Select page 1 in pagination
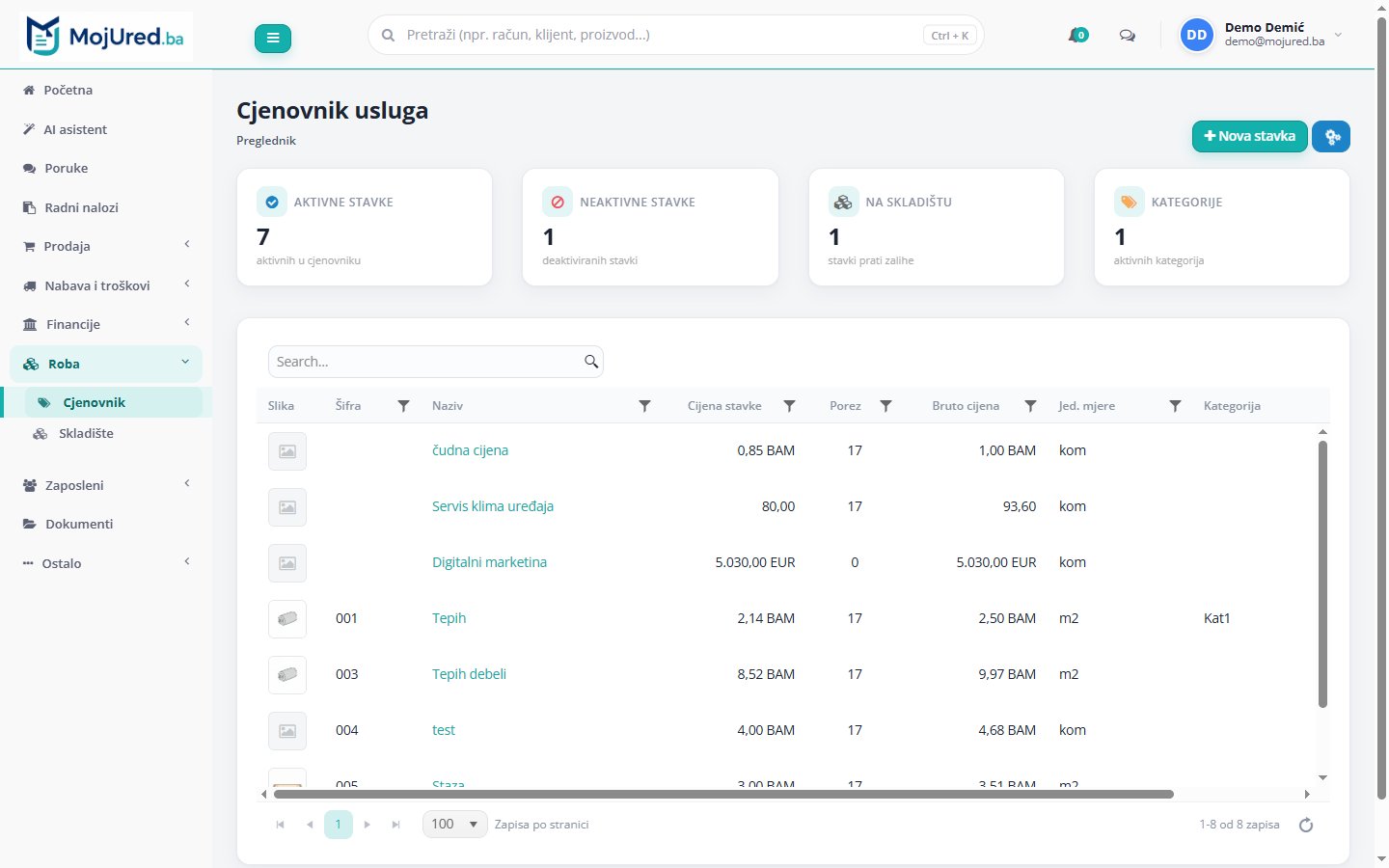 pyautogui.click(x=339, y=825)
